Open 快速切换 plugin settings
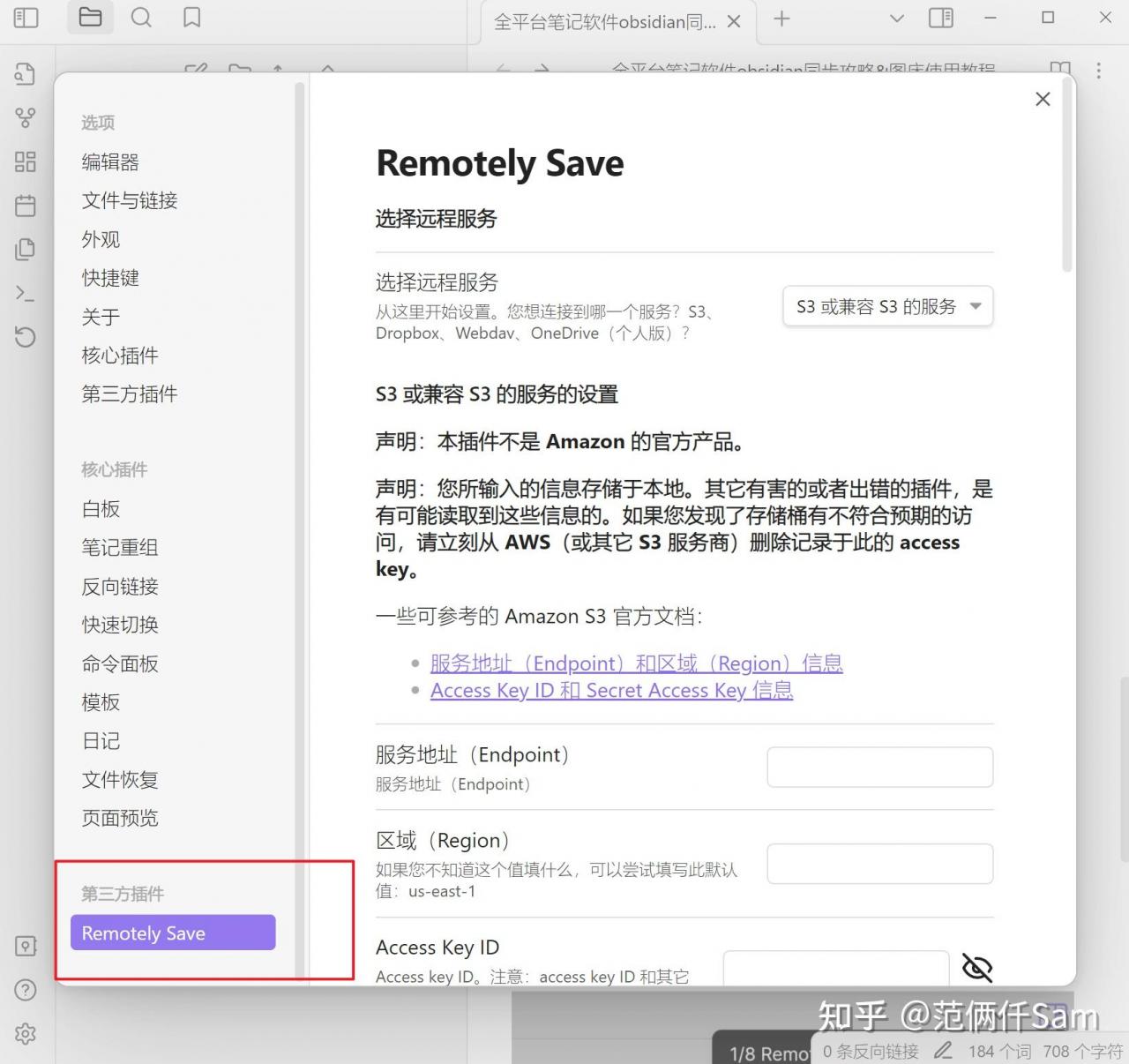The width and height of the screenshot is (1129, 1064). (x=120, y=625)
